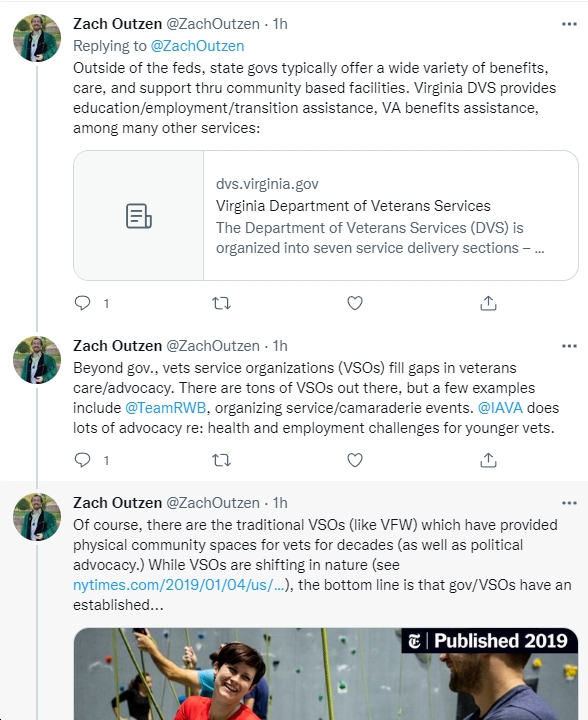Open more options on traditional VSOs tweet
The width and height of the screenshot is (588, 720).
coord(569,503)
